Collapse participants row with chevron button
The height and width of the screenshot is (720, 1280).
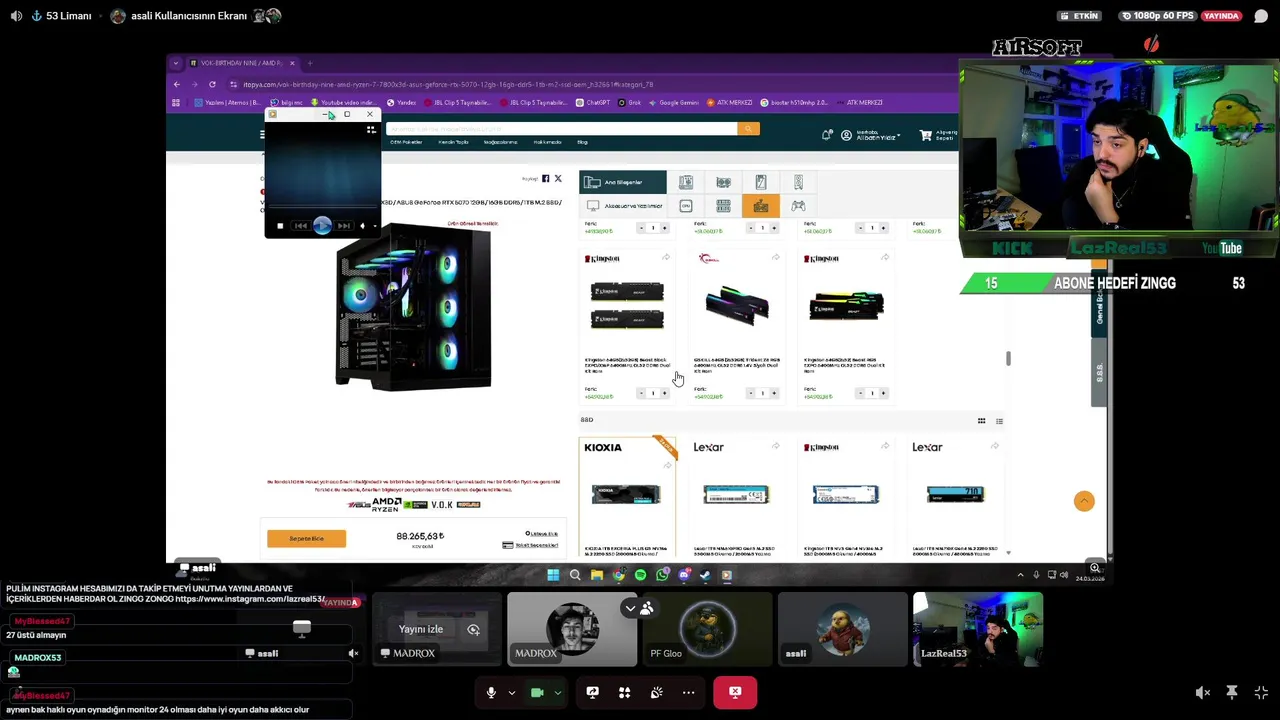pyautogui.click(x=630, y=608)
